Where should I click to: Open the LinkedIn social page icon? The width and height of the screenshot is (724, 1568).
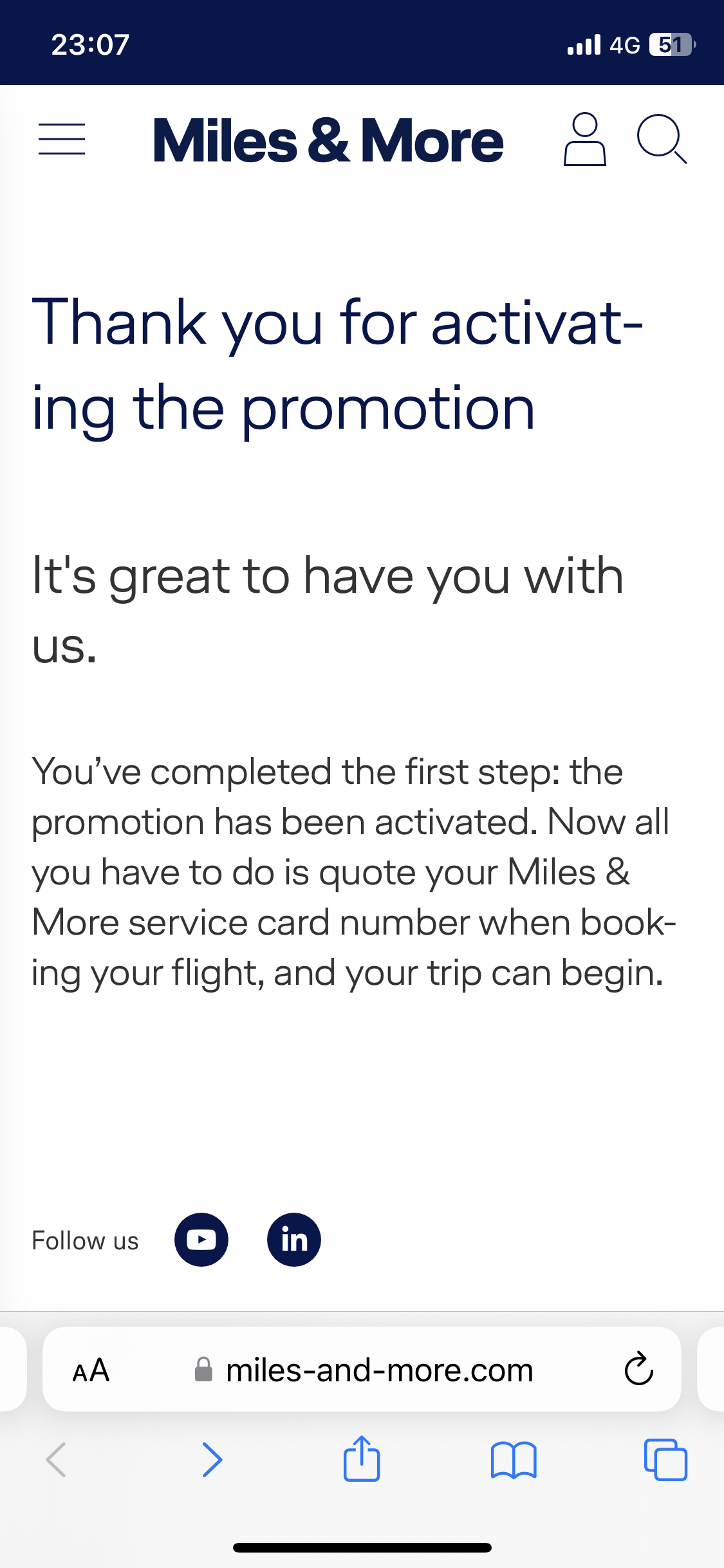coord(294,1240)
